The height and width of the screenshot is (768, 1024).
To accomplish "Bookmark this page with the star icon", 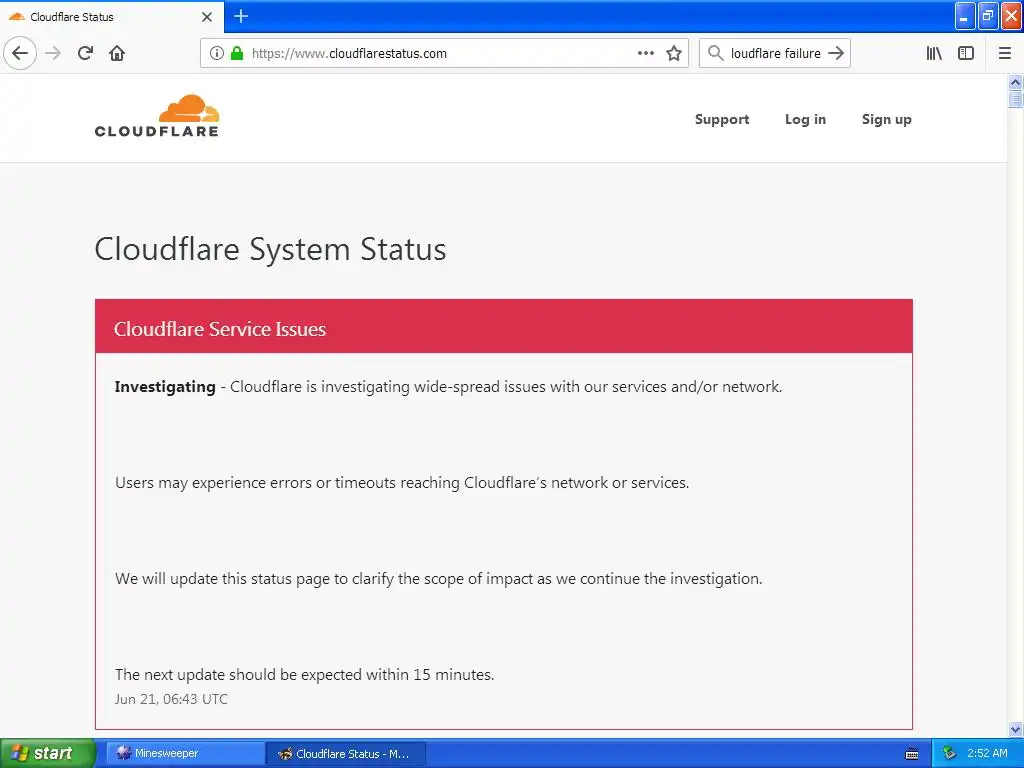I will point(674,53).
